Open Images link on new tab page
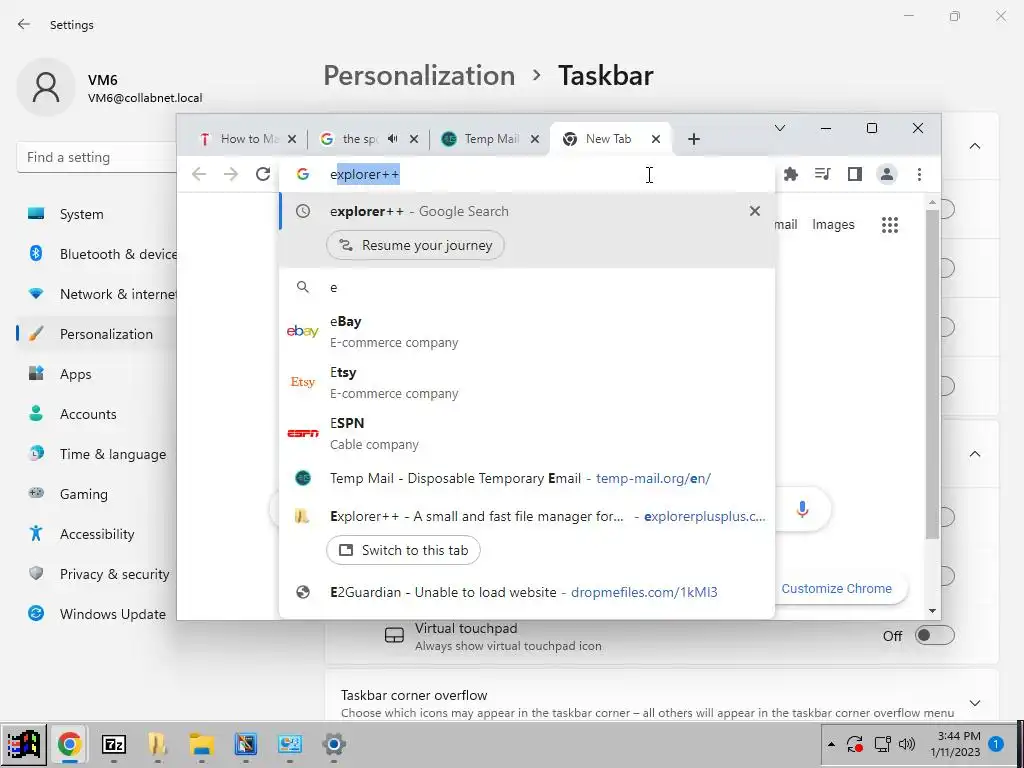1024x768 pixels. [833, 225]
